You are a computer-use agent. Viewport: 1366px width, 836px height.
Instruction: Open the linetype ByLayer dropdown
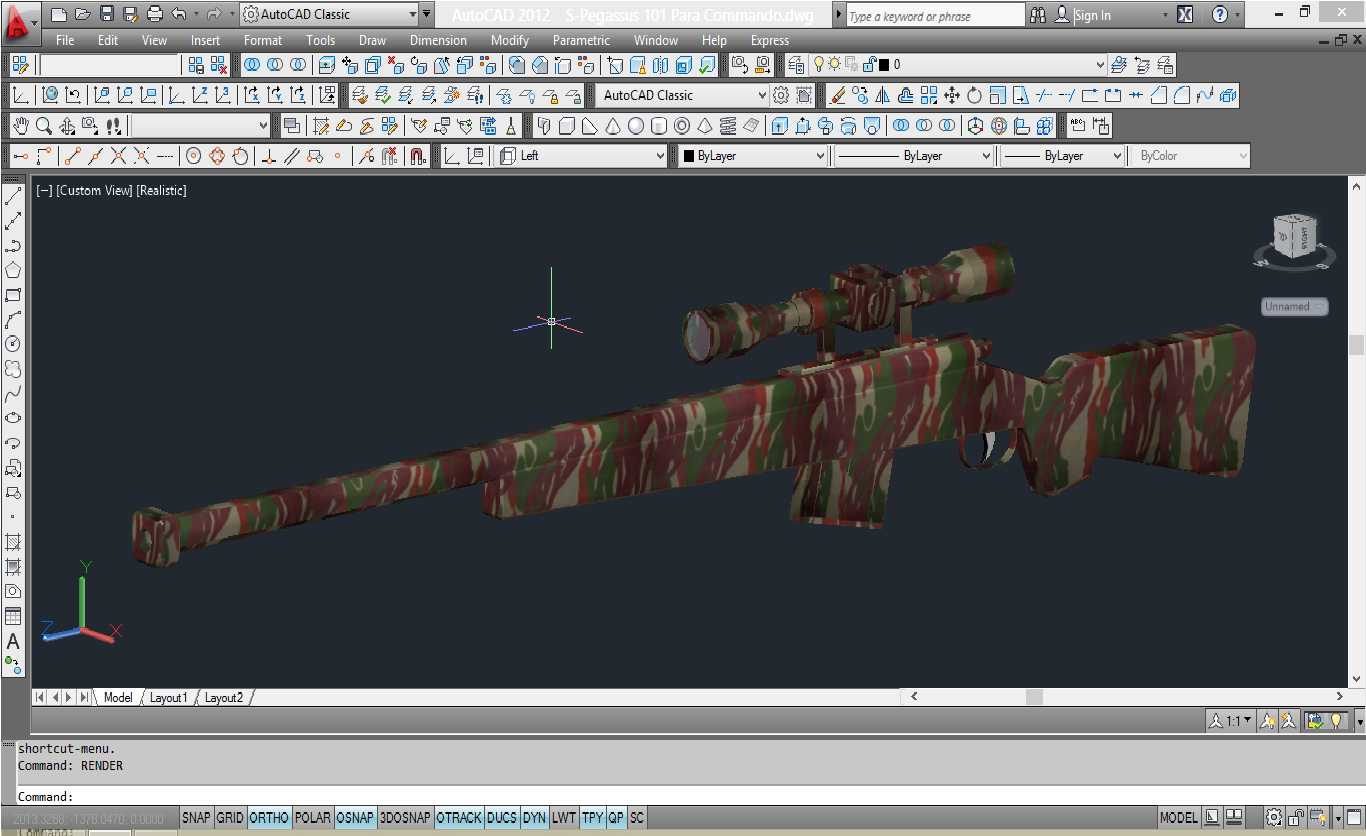coord(914,156)
